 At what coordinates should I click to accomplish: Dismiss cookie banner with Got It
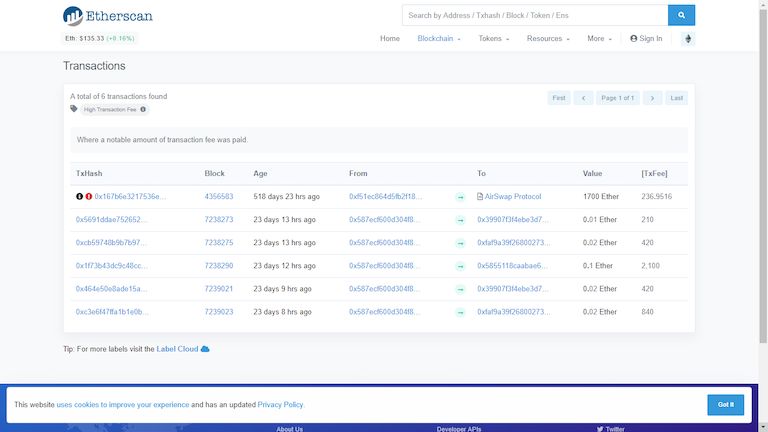coord(725,405)
